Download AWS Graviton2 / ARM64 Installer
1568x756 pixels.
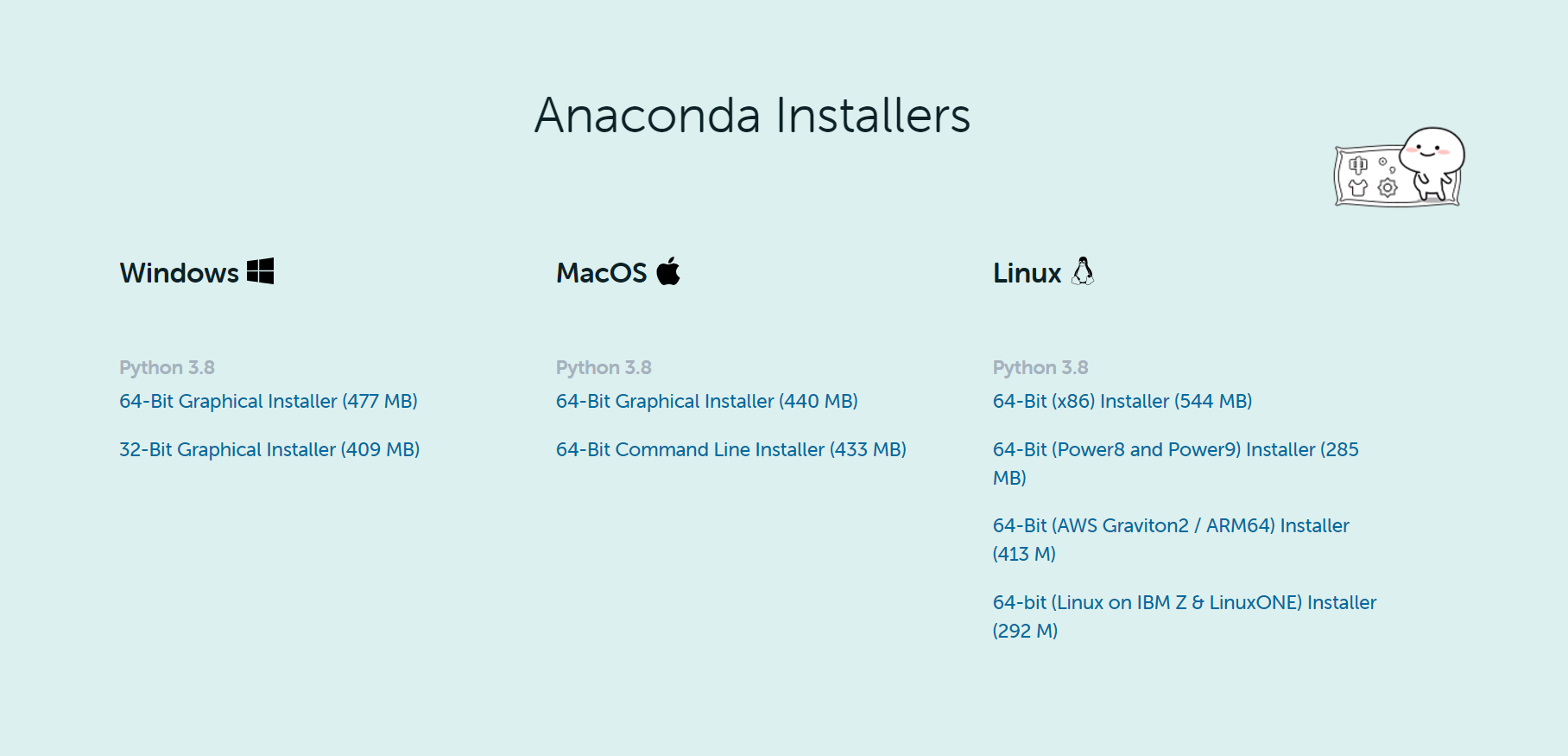point(1171,539)
